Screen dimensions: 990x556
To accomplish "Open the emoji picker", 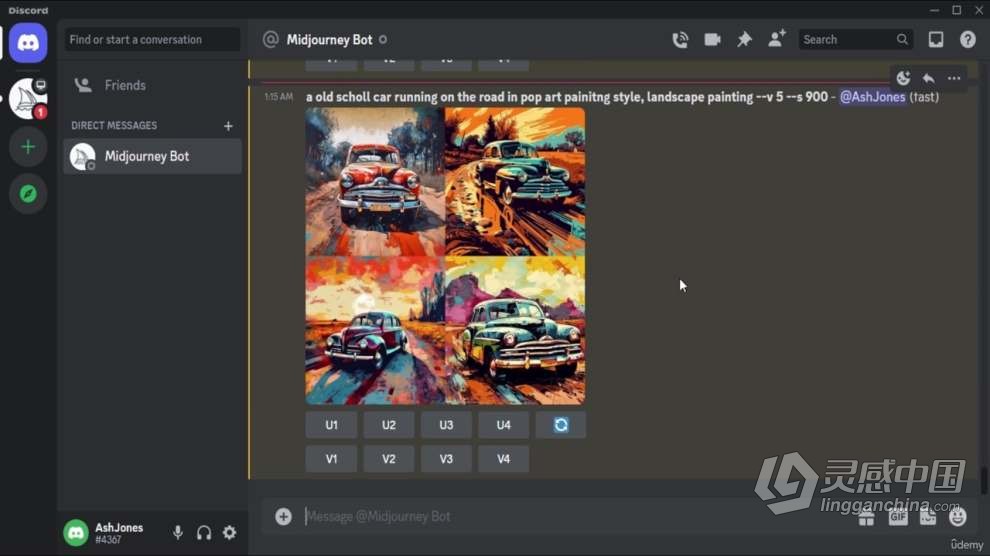I will 958,518.
